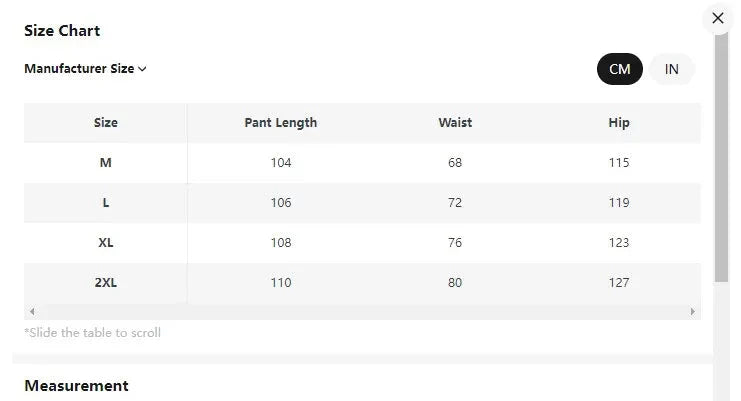
Task: Select the XL size row
Action: [105, 243]
